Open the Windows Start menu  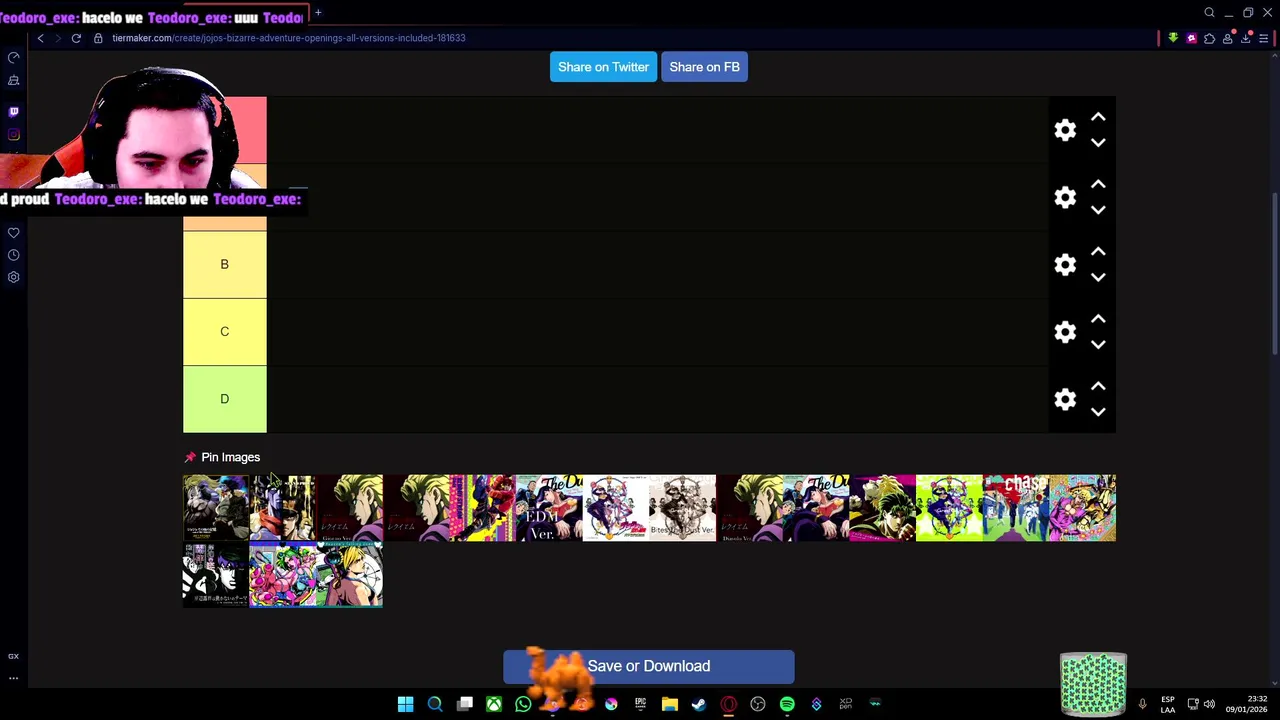pos(405,704)
